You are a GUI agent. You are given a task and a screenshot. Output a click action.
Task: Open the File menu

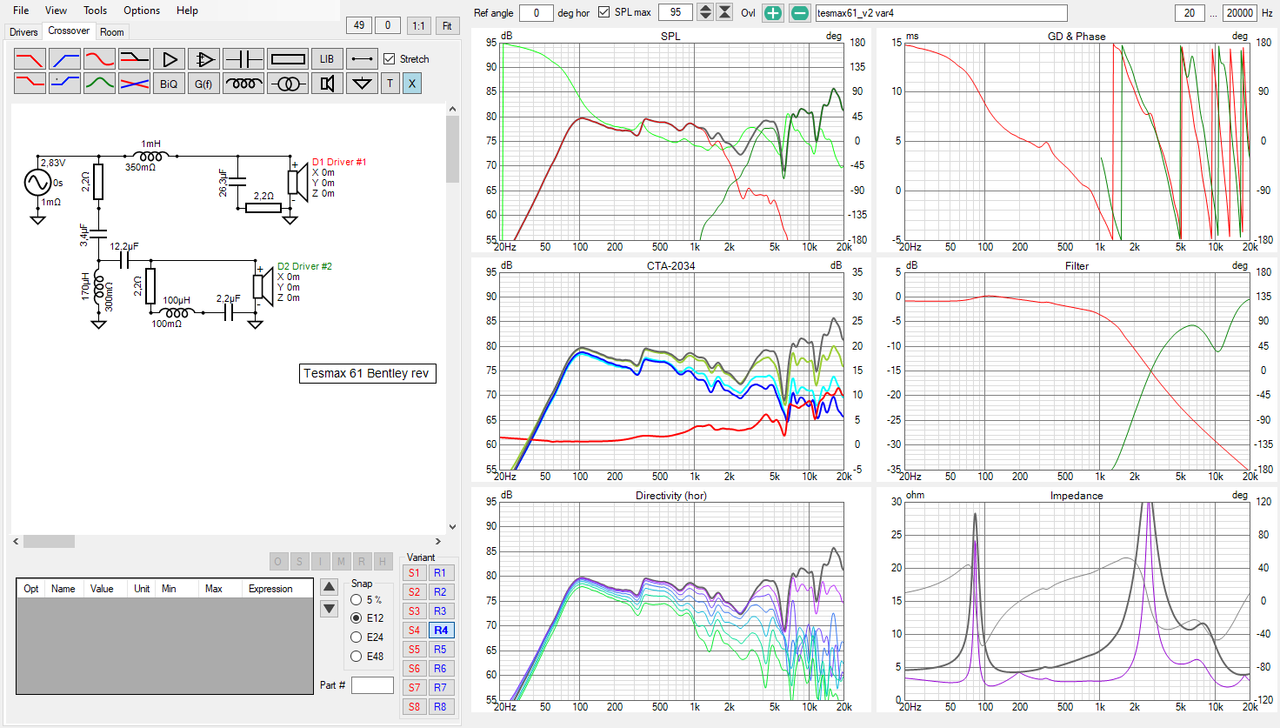point(21,10)
